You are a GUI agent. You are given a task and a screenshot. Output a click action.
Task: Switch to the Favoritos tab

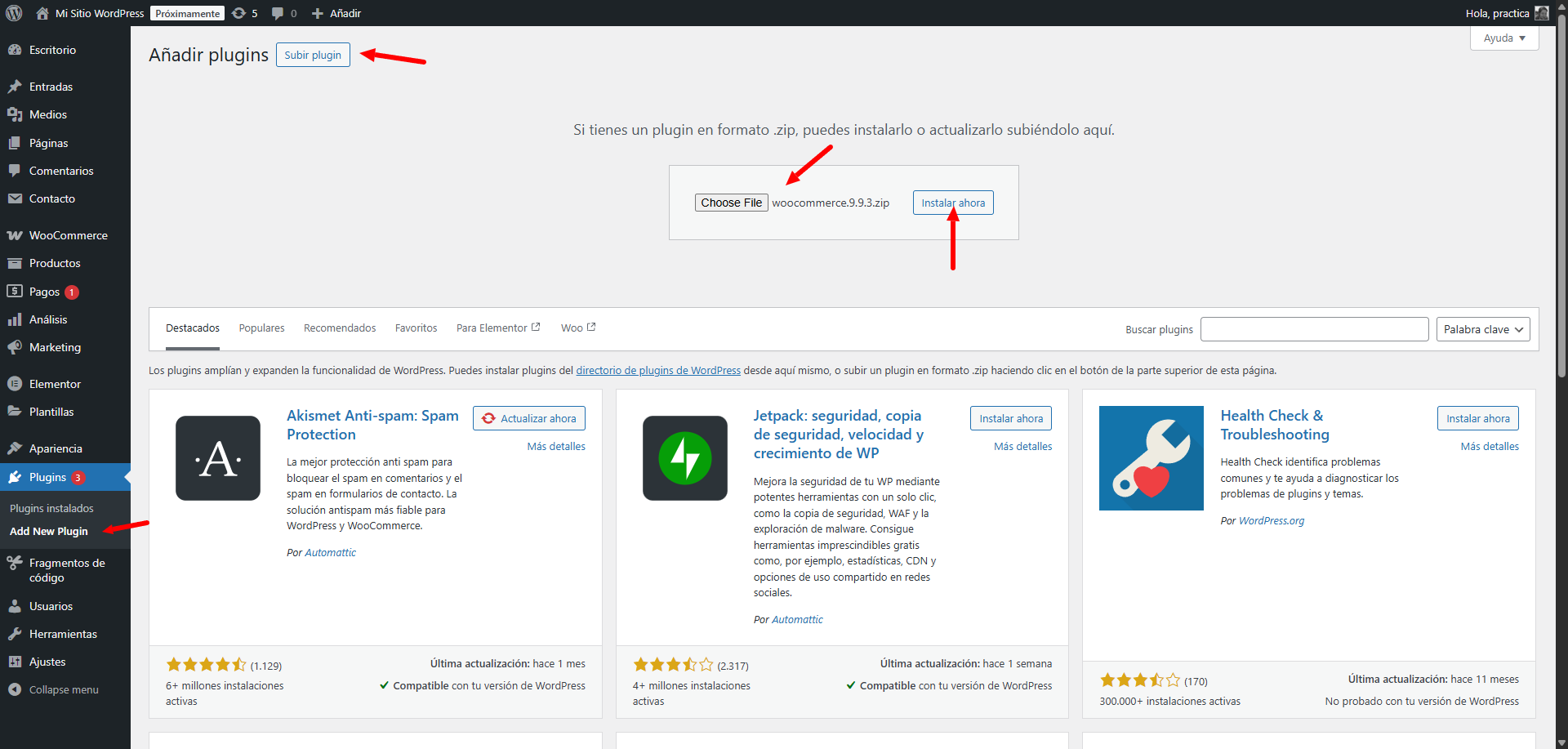[416, 328]
